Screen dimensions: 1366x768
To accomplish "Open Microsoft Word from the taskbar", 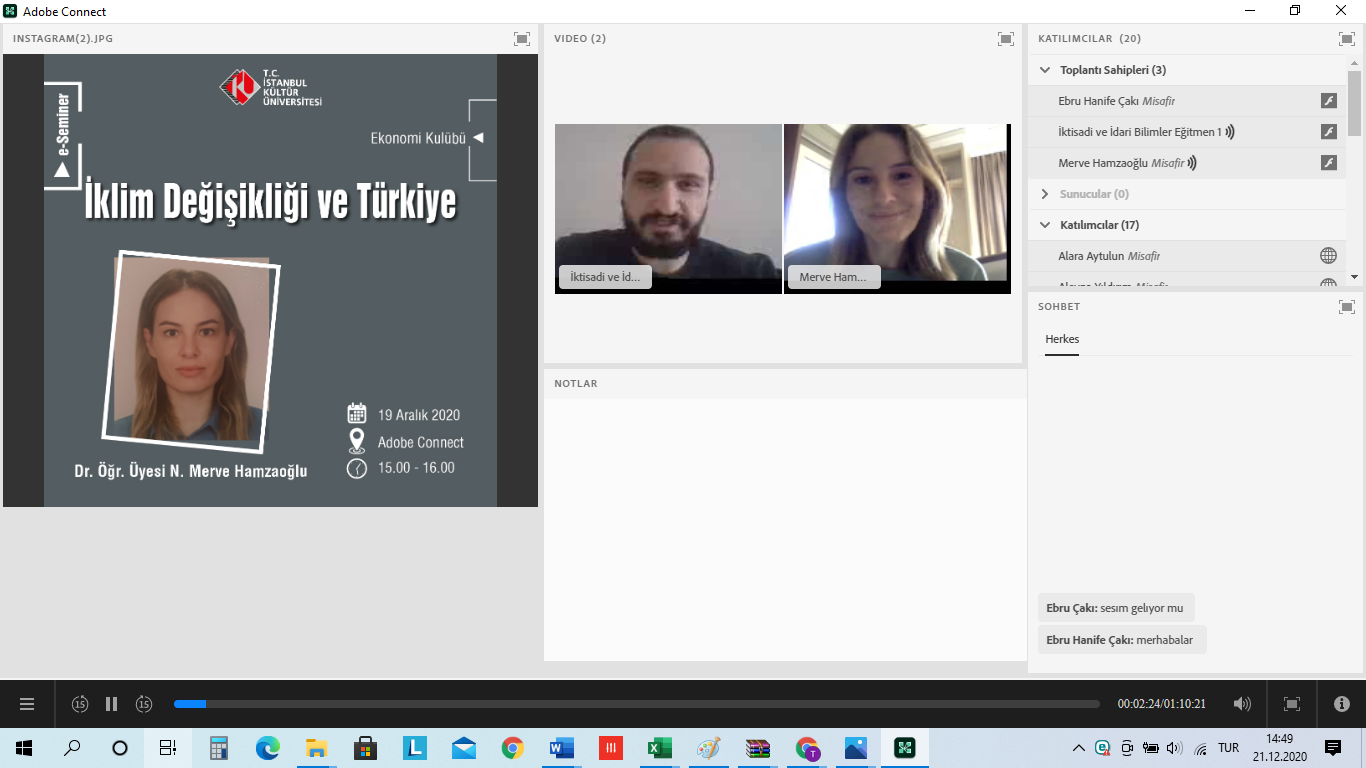I will [x=561, y=748].
